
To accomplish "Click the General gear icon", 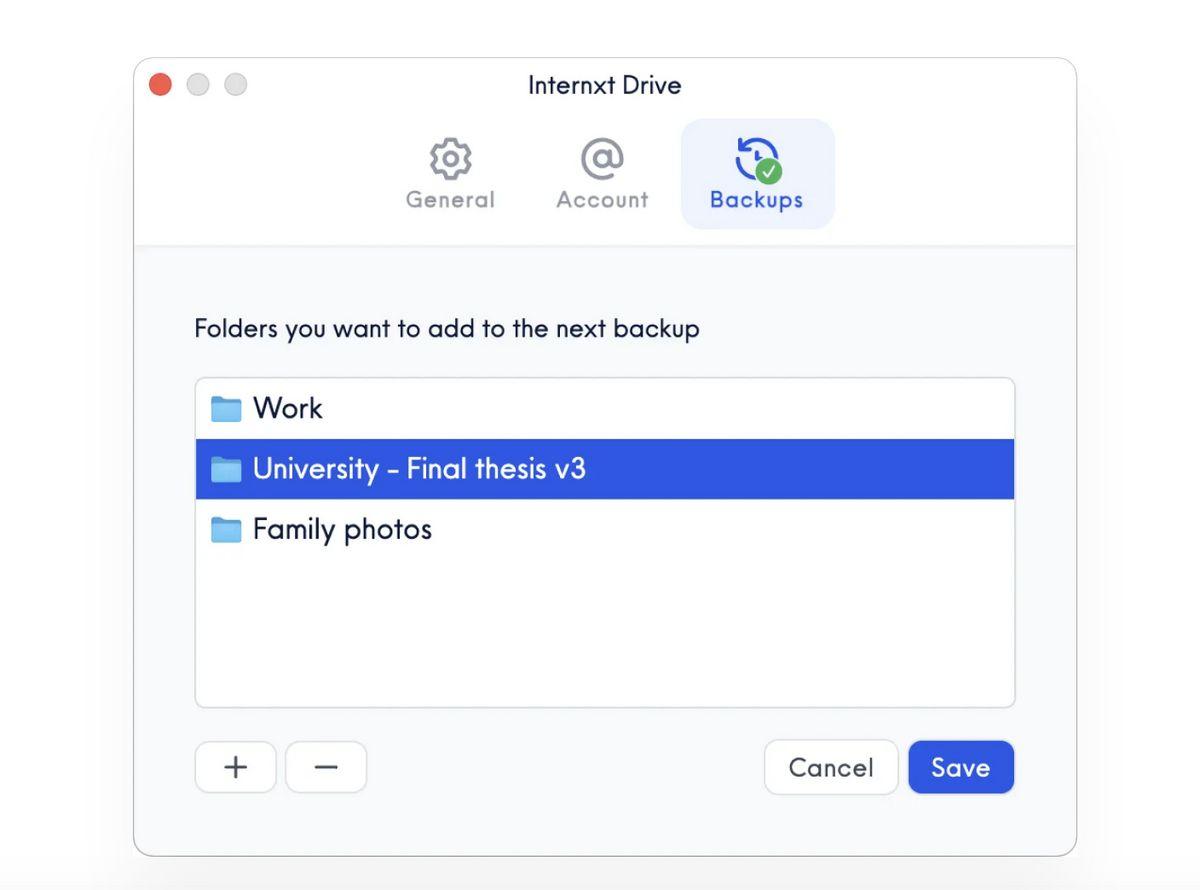I will pyautogui.click(x=451, y=158).
